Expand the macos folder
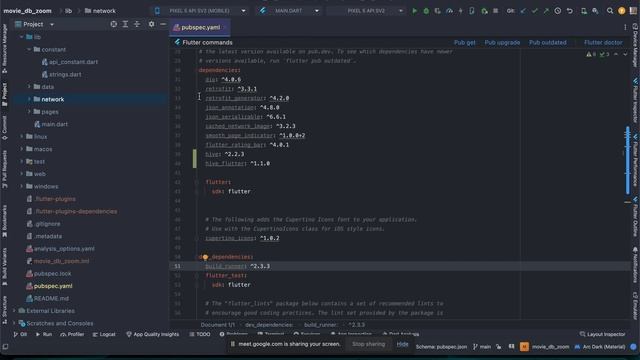Screen dimensions: 640x360 point(22,149)
